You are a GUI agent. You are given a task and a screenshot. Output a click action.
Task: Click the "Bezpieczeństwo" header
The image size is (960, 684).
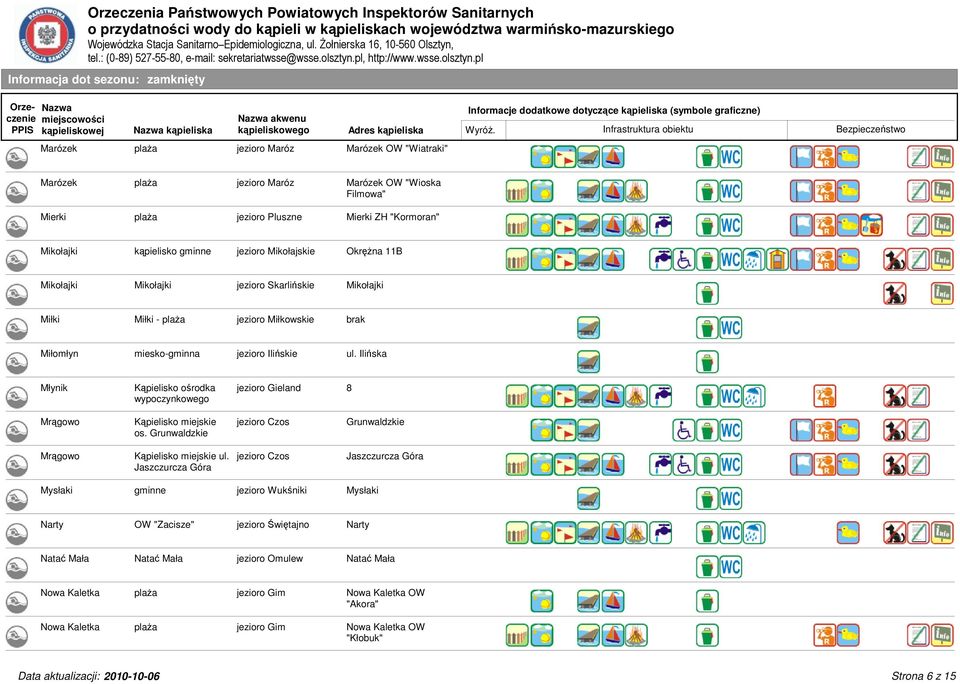pyautogui.click(x=871, y=129)
